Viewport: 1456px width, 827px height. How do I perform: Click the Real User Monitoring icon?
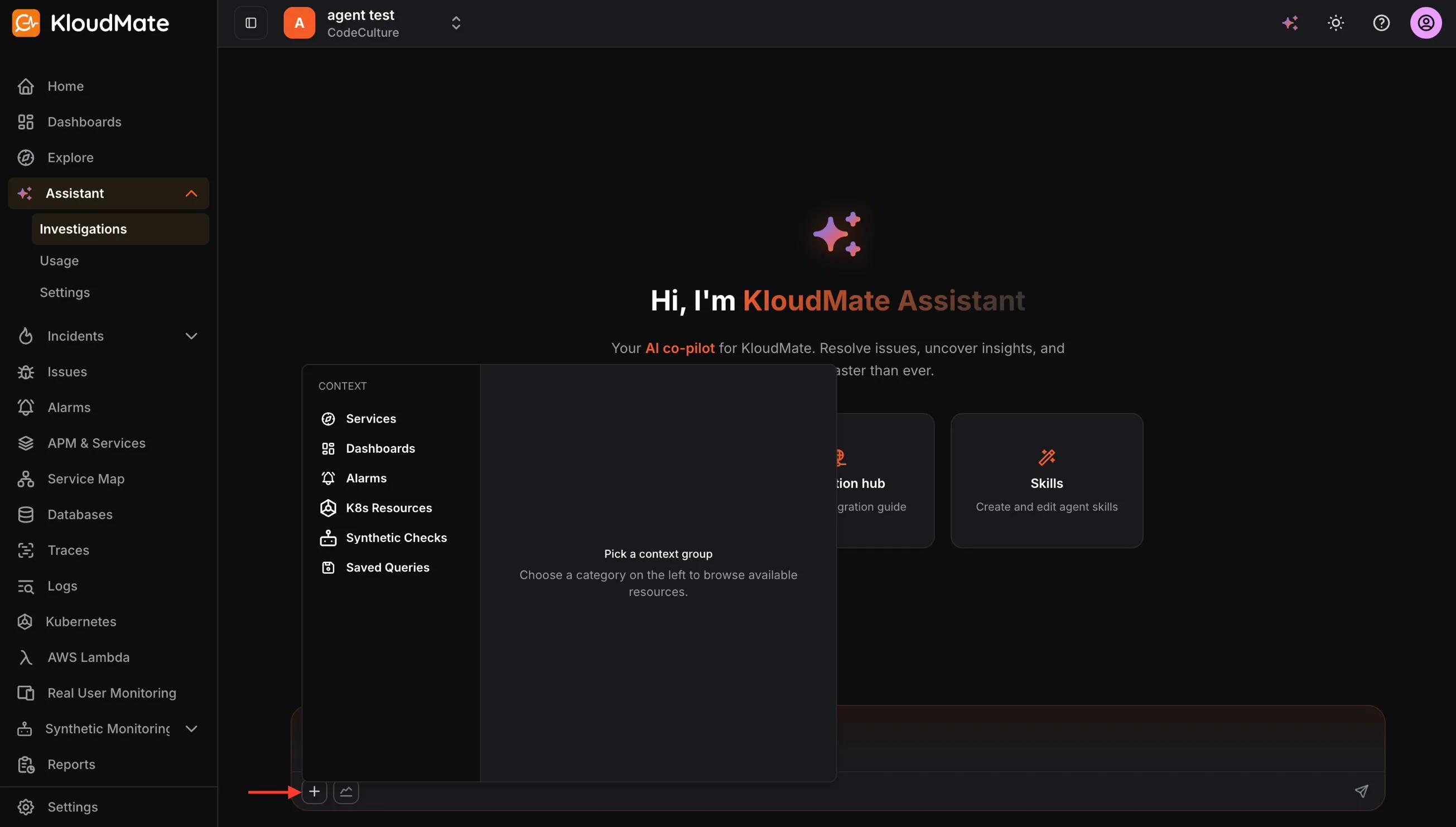[26, 693]
